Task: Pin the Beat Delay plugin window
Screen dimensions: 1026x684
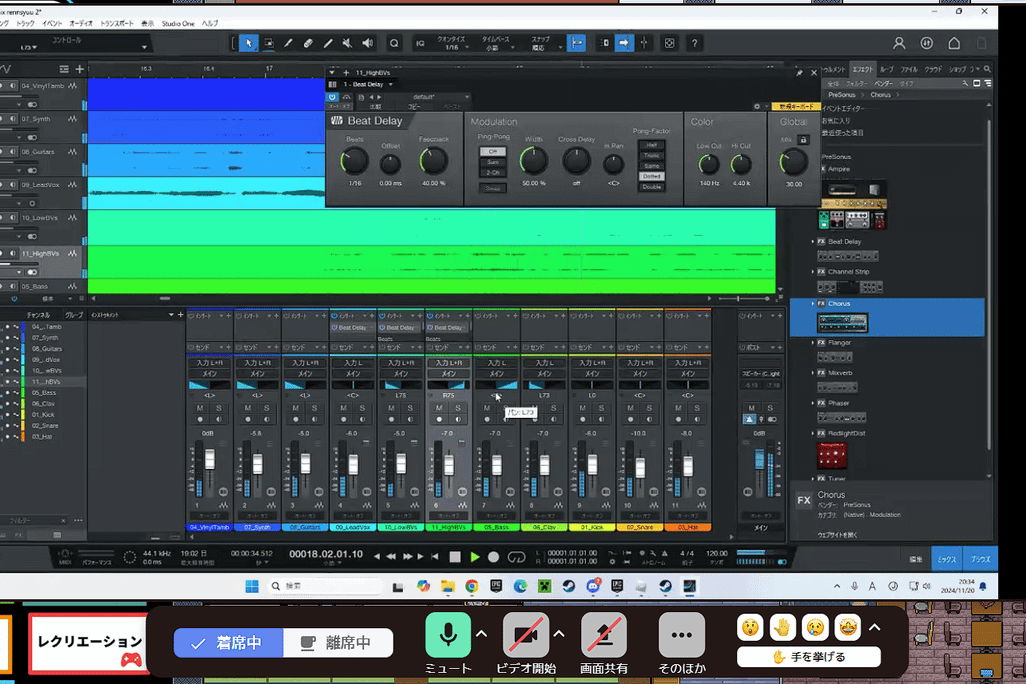Action: [800, 73]
